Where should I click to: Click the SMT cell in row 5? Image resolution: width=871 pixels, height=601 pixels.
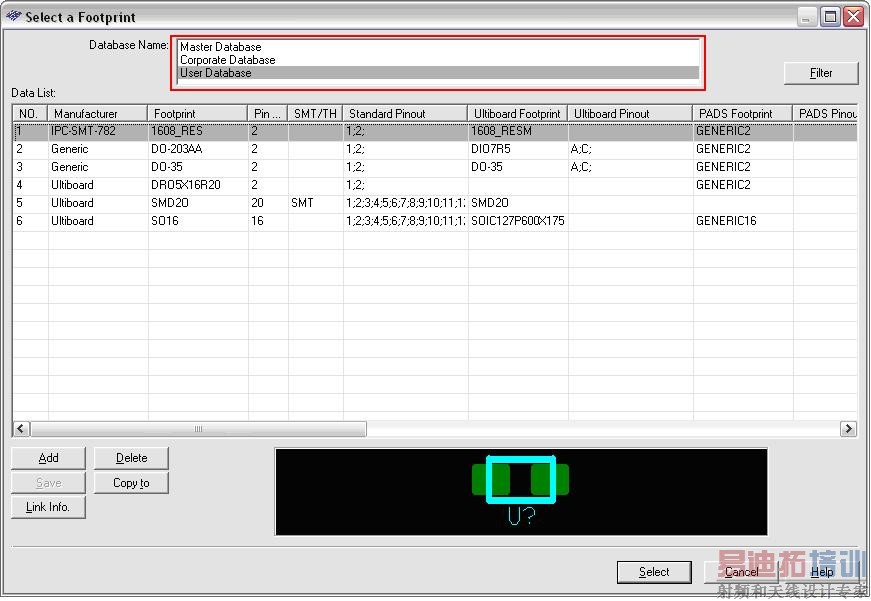(x=316, y=203)
